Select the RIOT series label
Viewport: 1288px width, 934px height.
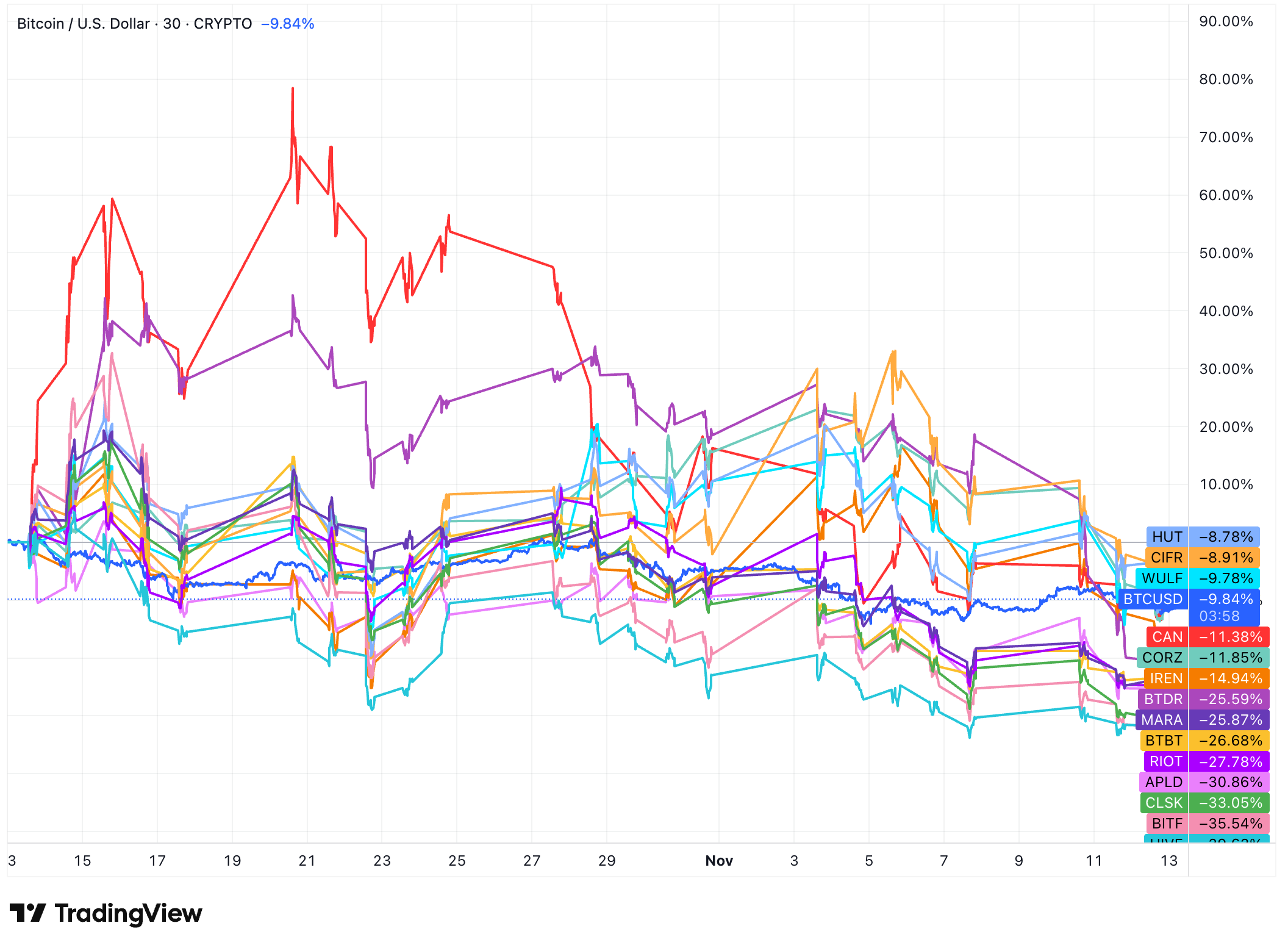[x=1165, y=761]
